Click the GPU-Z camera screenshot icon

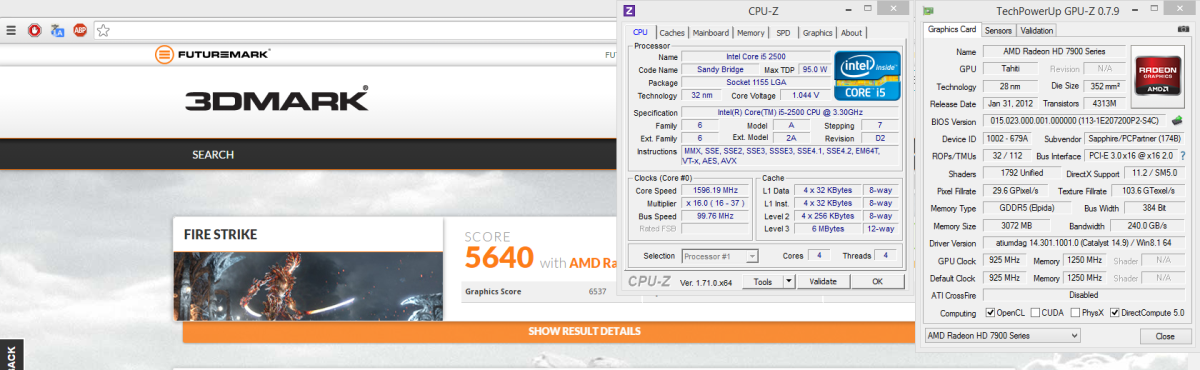1184,30
